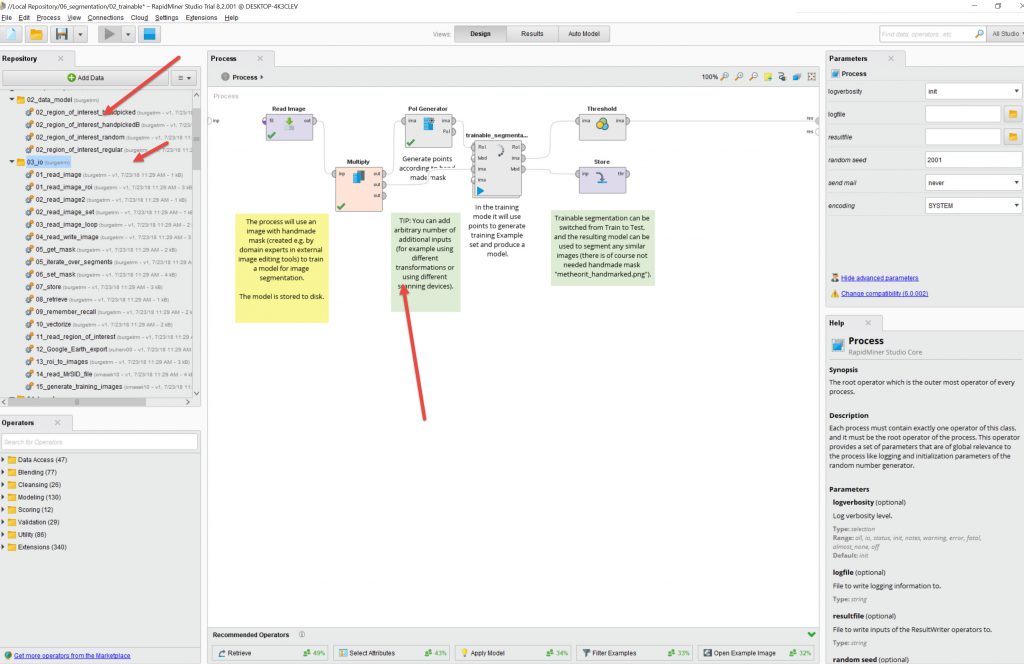
Task: Click the Save process floppy disk icon
Action: click(x=61, y=34)
